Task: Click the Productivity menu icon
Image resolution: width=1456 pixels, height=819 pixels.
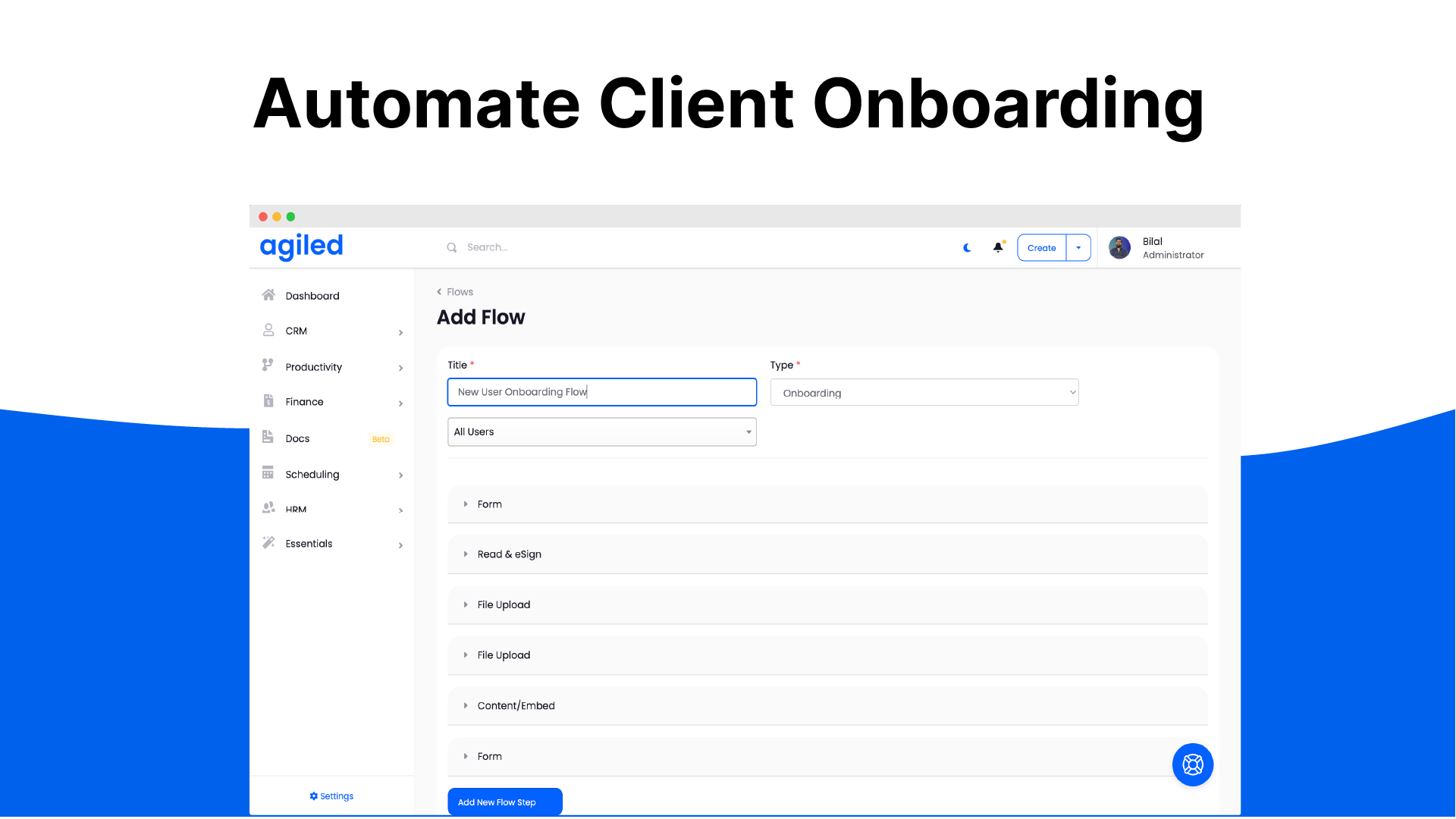Action: [x=268, y=365]
